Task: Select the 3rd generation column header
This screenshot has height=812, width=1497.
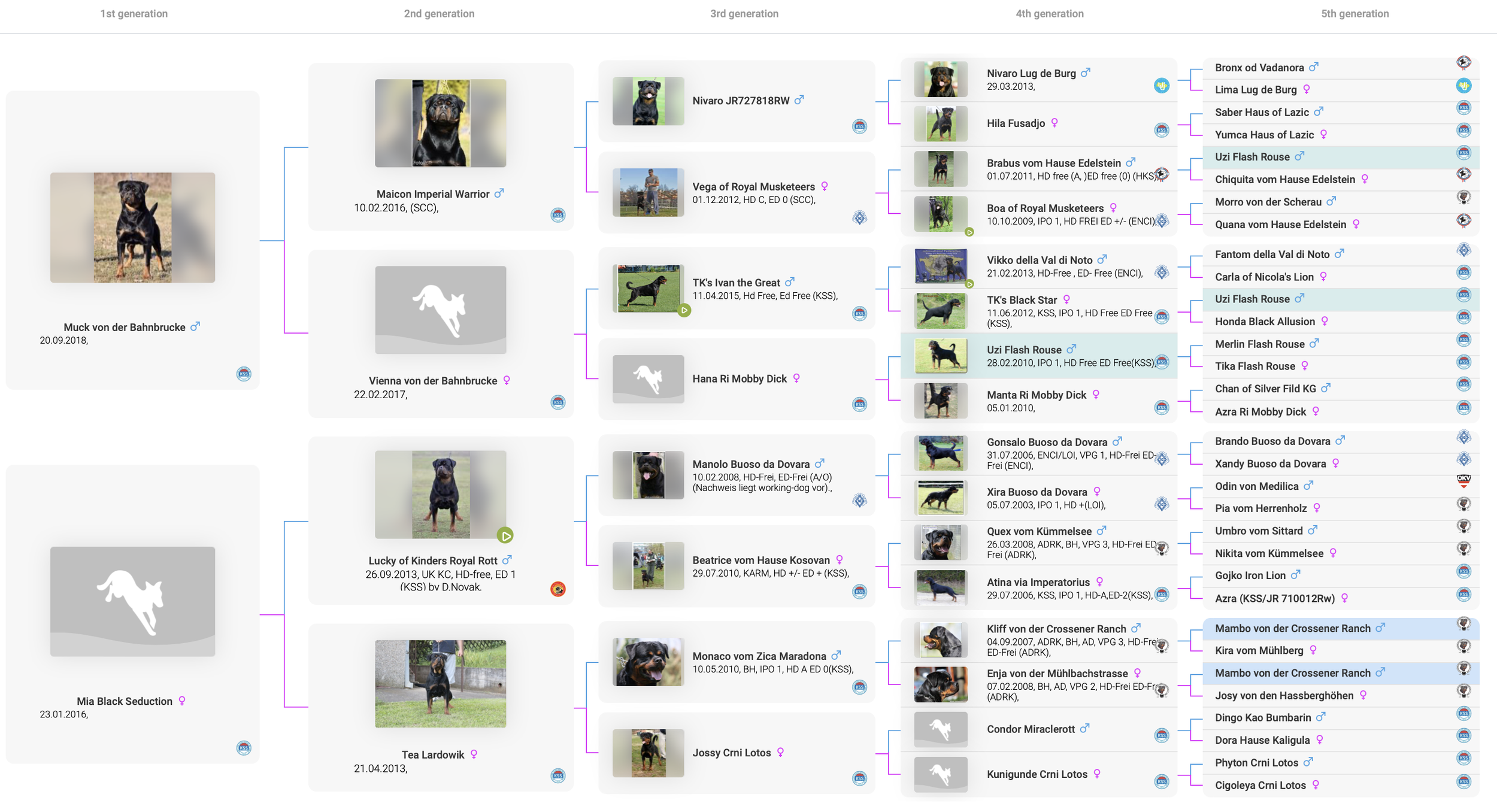Action: point(744,14)
